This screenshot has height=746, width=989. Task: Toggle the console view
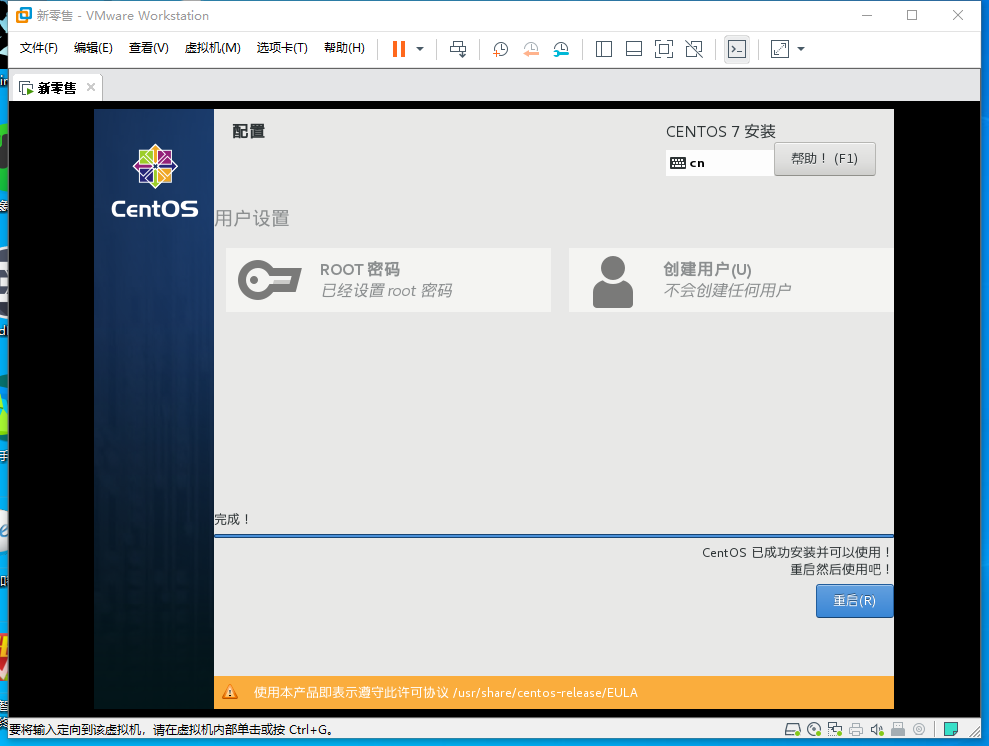737,48
